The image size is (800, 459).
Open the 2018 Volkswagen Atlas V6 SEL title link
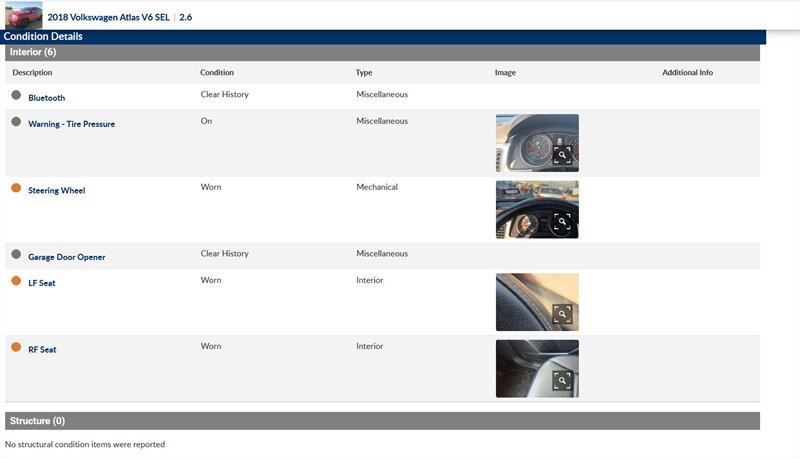[108, 17]
